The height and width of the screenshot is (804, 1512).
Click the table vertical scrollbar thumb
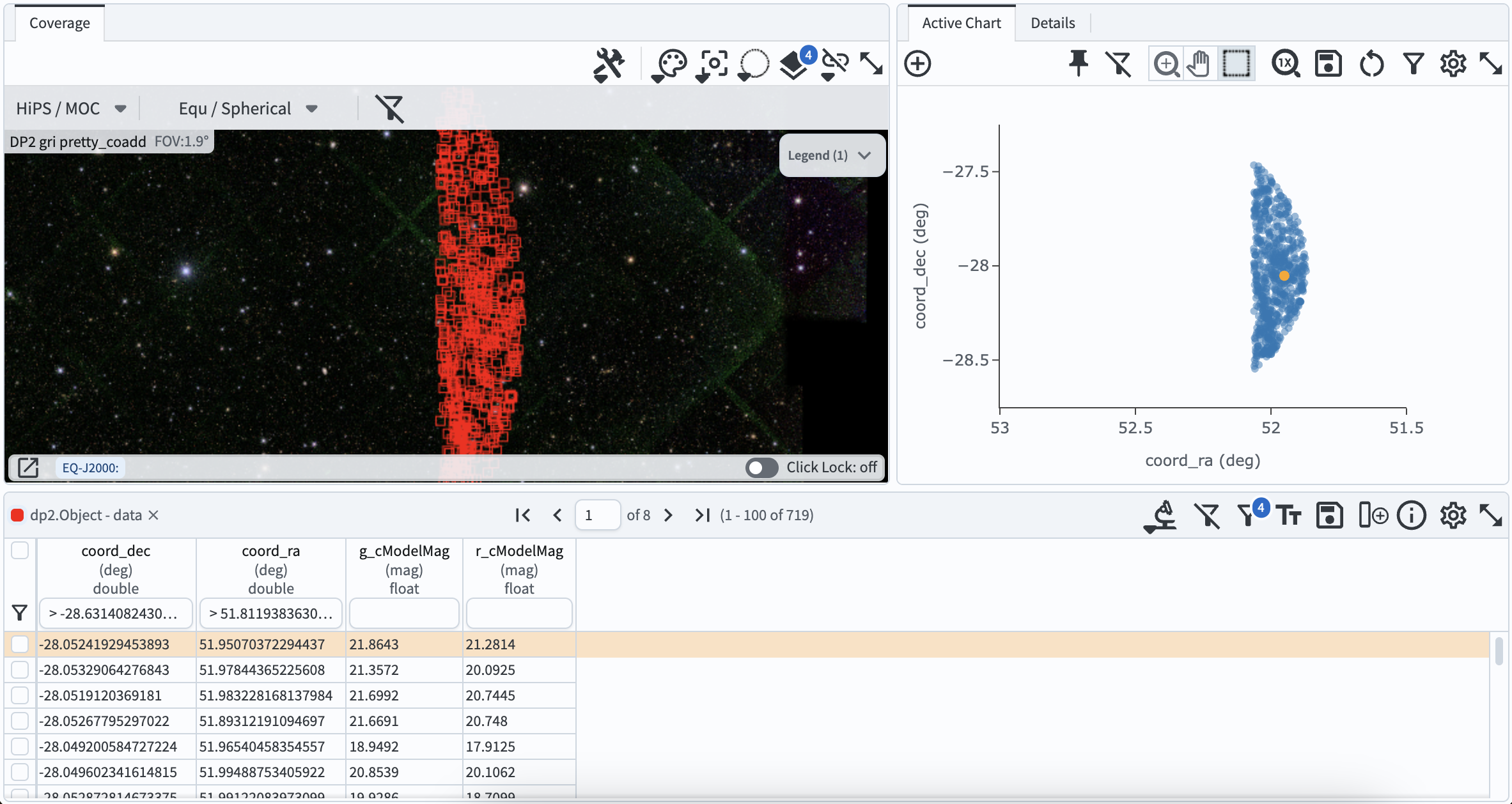pyautogui.click(x=1499, y=651)
